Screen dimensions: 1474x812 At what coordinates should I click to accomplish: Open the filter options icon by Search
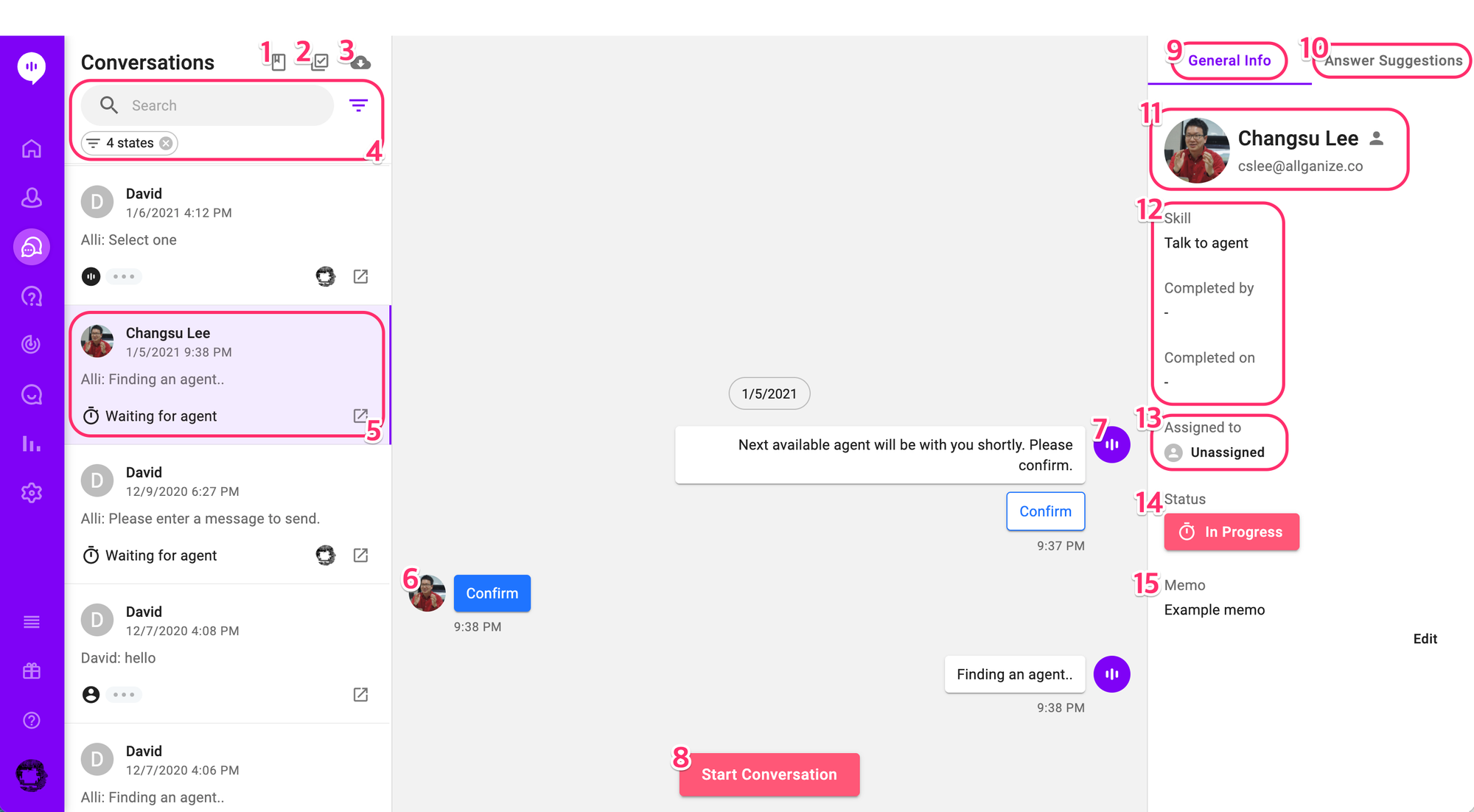point(358,105)
